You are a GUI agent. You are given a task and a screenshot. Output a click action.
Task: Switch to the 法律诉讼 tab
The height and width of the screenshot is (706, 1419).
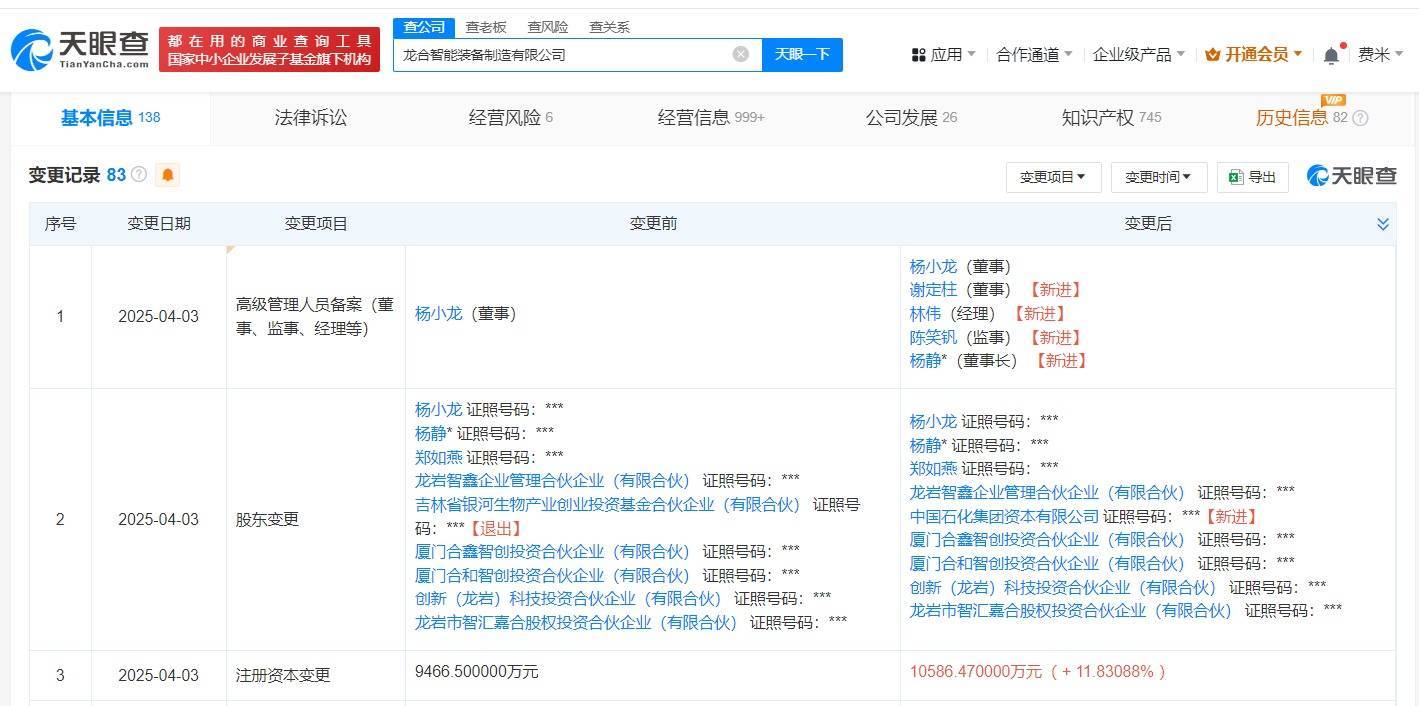311,118
